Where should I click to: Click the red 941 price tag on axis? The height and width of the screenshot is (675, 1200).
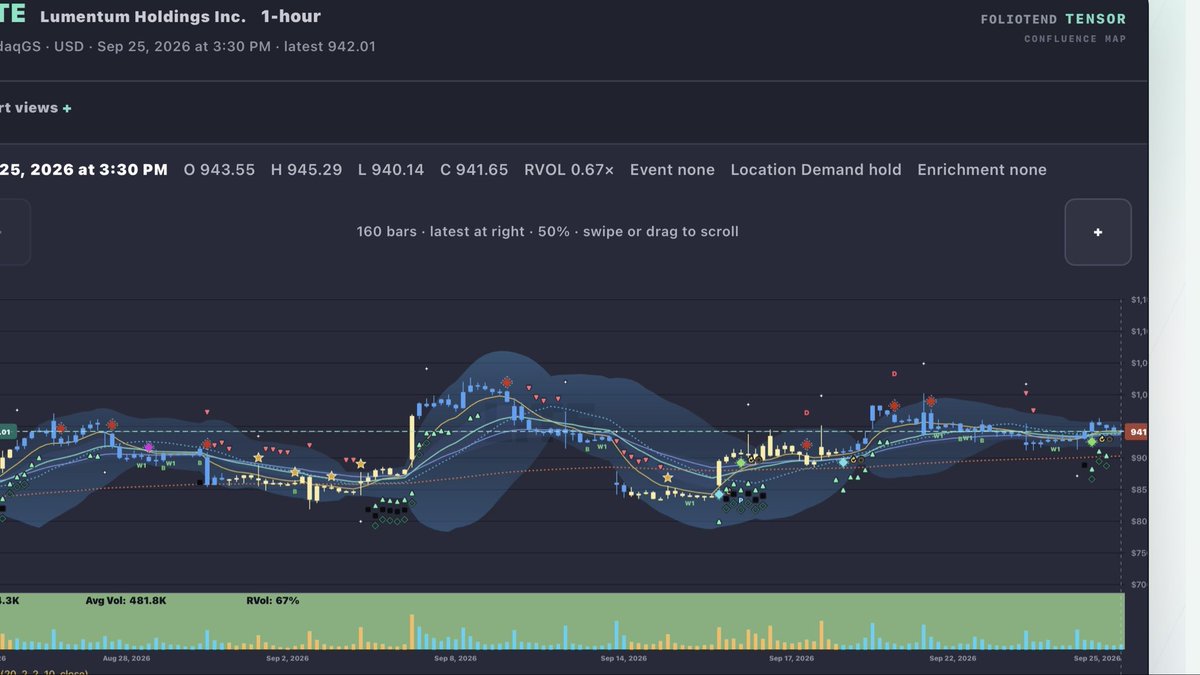pos(1136,432)
